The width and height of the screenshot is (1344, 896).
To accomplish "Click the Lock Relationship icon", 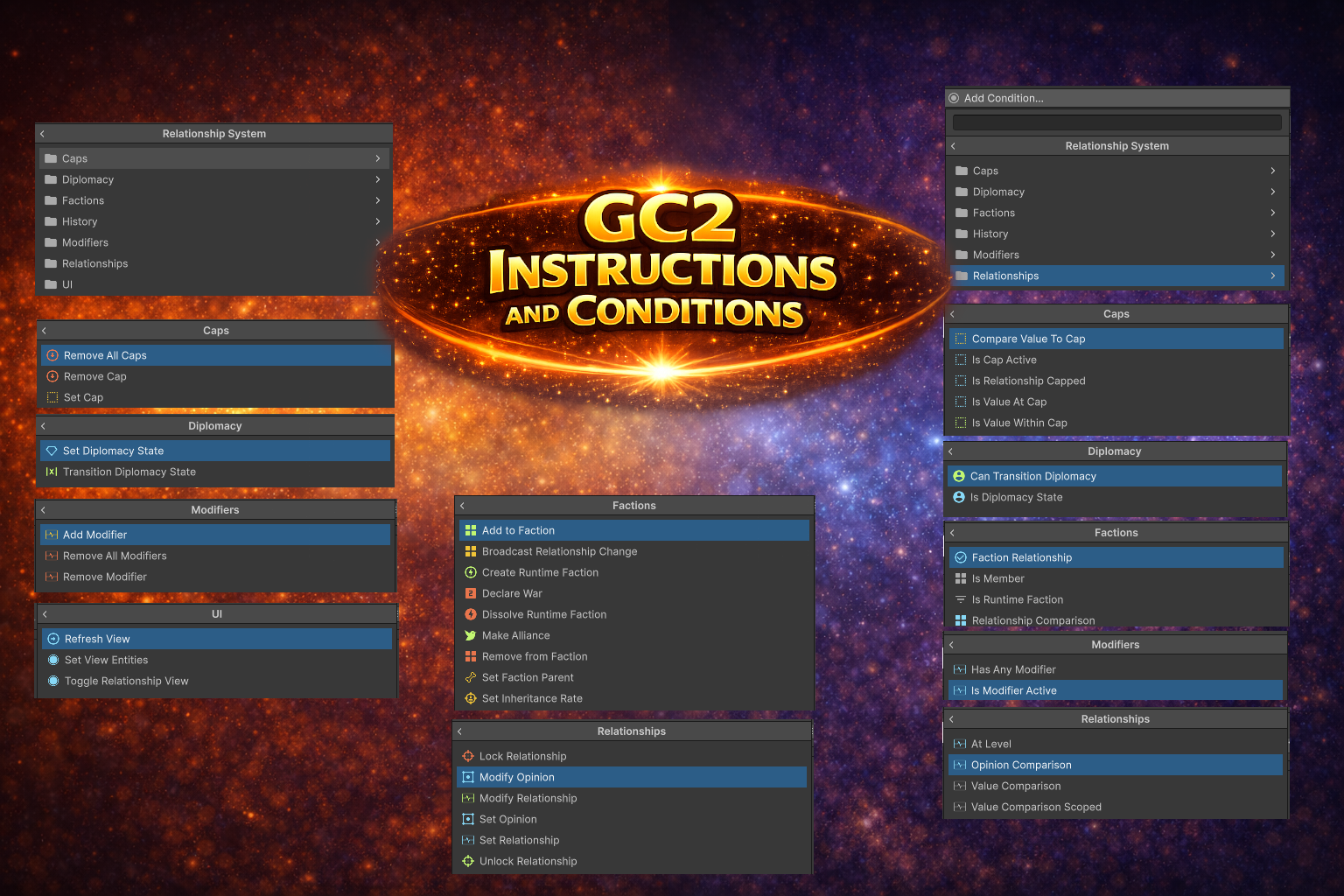I will (468, 756).
